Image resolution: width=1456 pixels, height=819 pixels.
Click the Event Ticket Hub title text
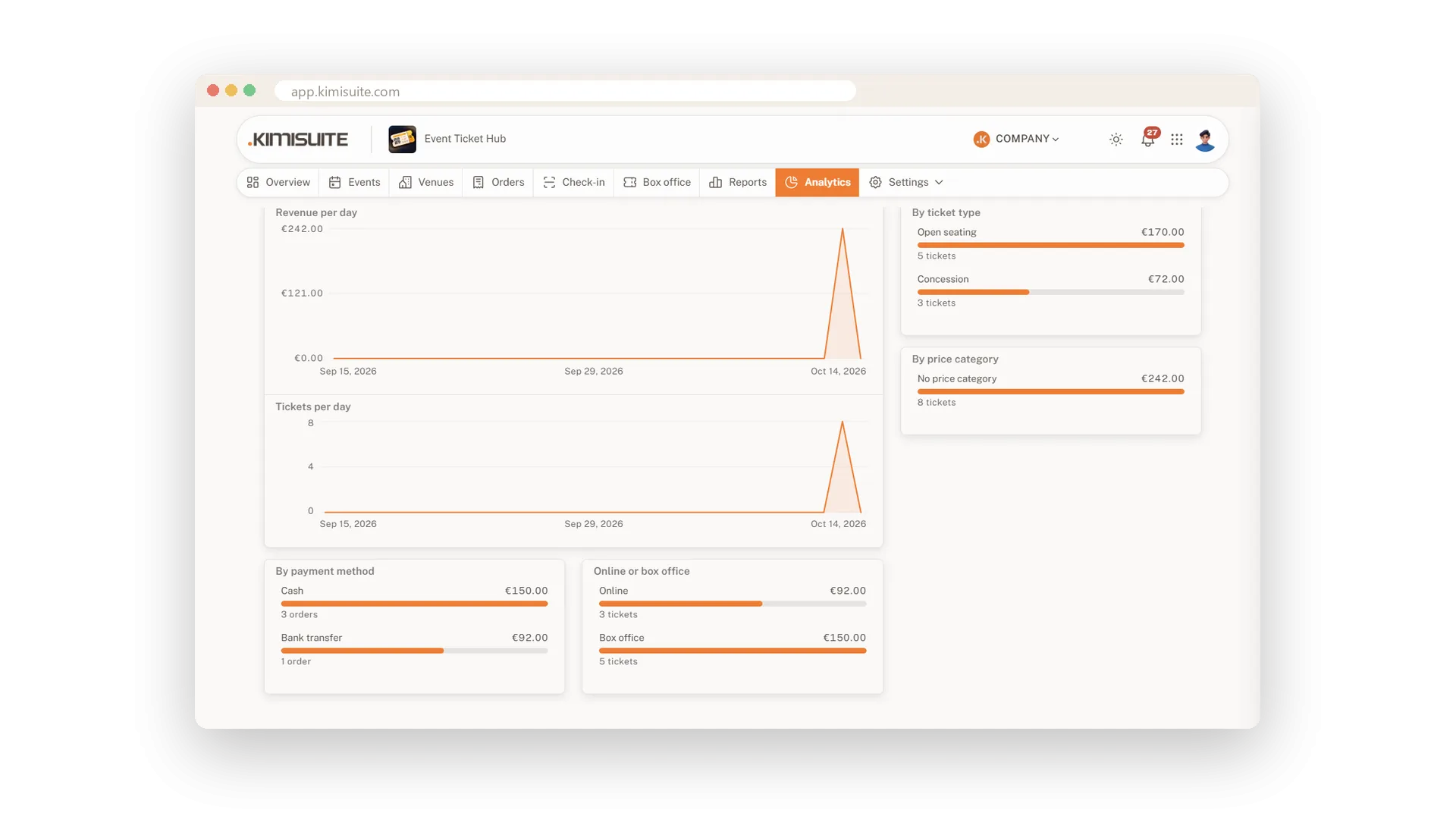click(x=465, y=139)
